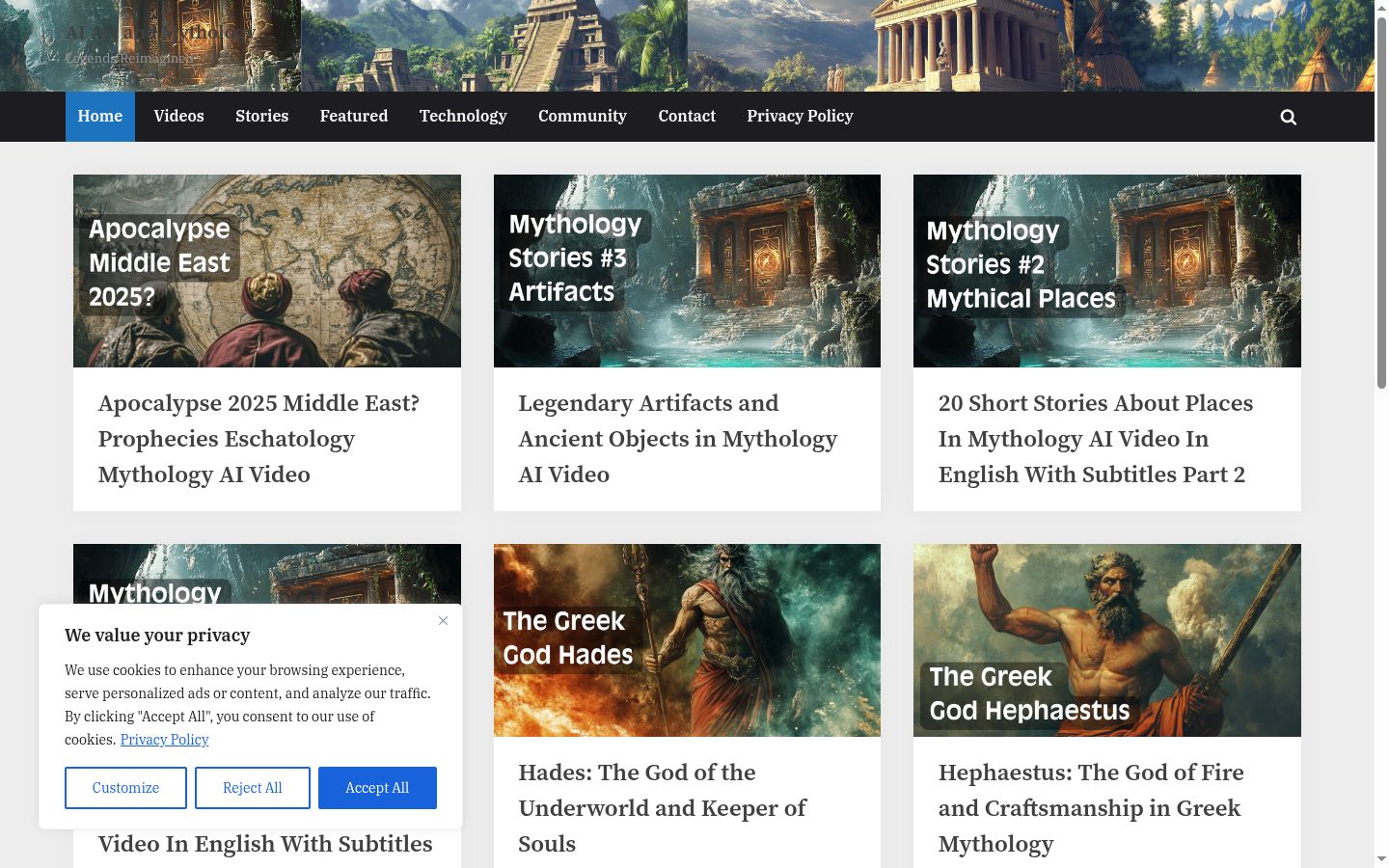Image resolution: width=1389 pixels, height=868 pixels.
Task: Click Privacy Policy in the navigation bar
Action: coord(800,117)
